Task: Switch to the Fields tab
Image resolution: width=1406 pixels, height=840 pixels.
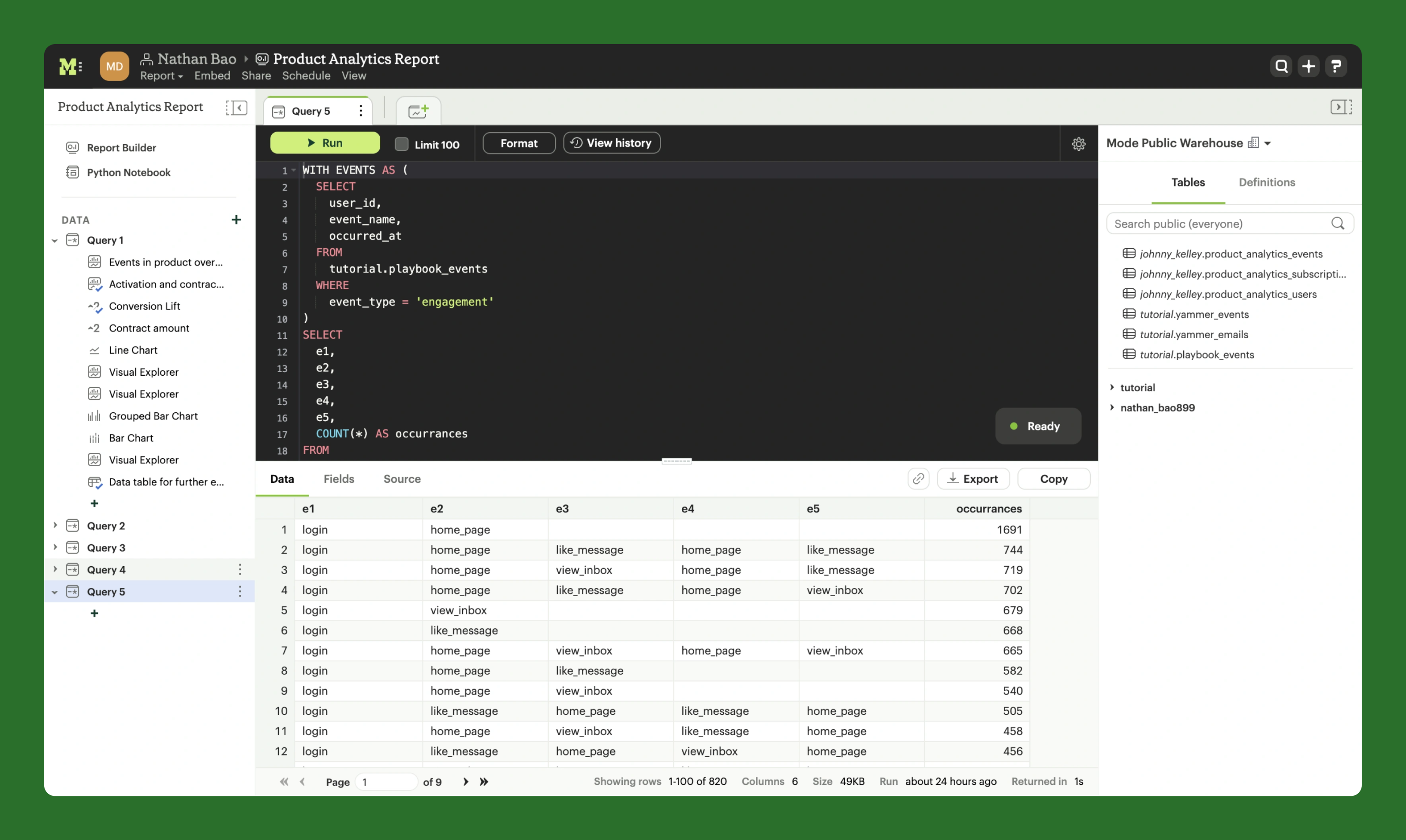Action: tap(338, 479)
